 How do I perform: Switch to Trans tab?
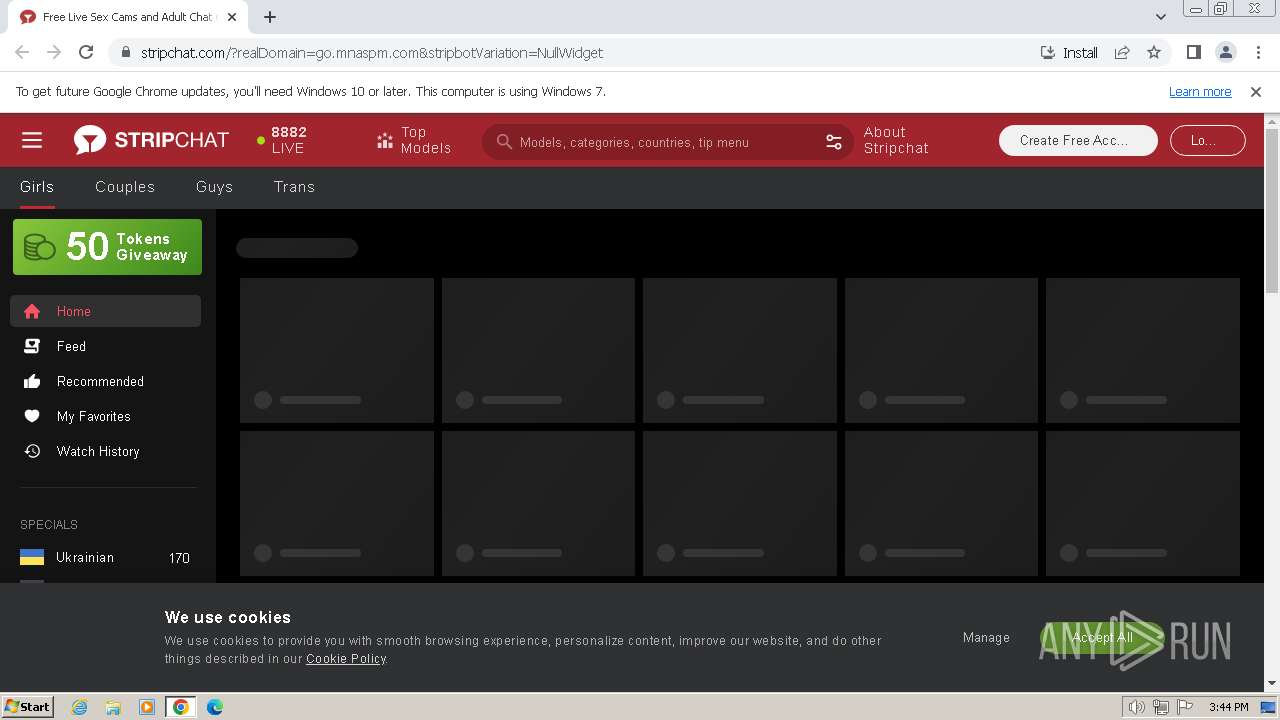[x=294, y=187]
